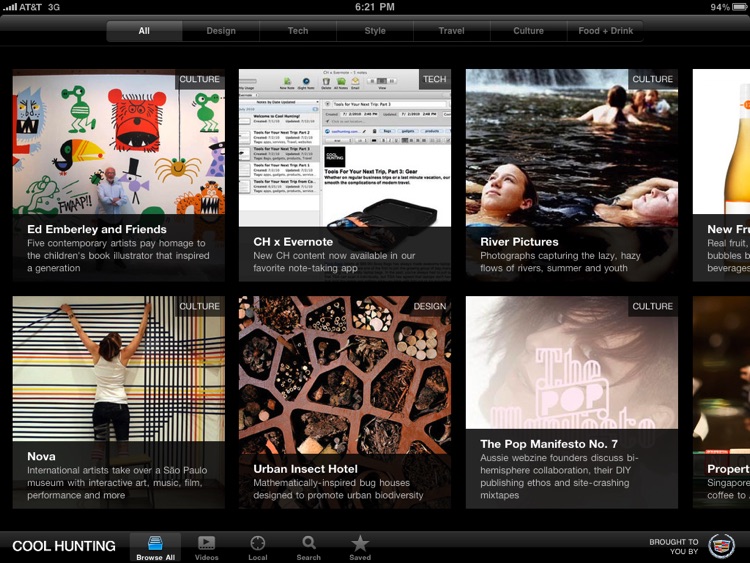Switch to the Travel category tab
750x563 pixels.
tap(452, 31)
